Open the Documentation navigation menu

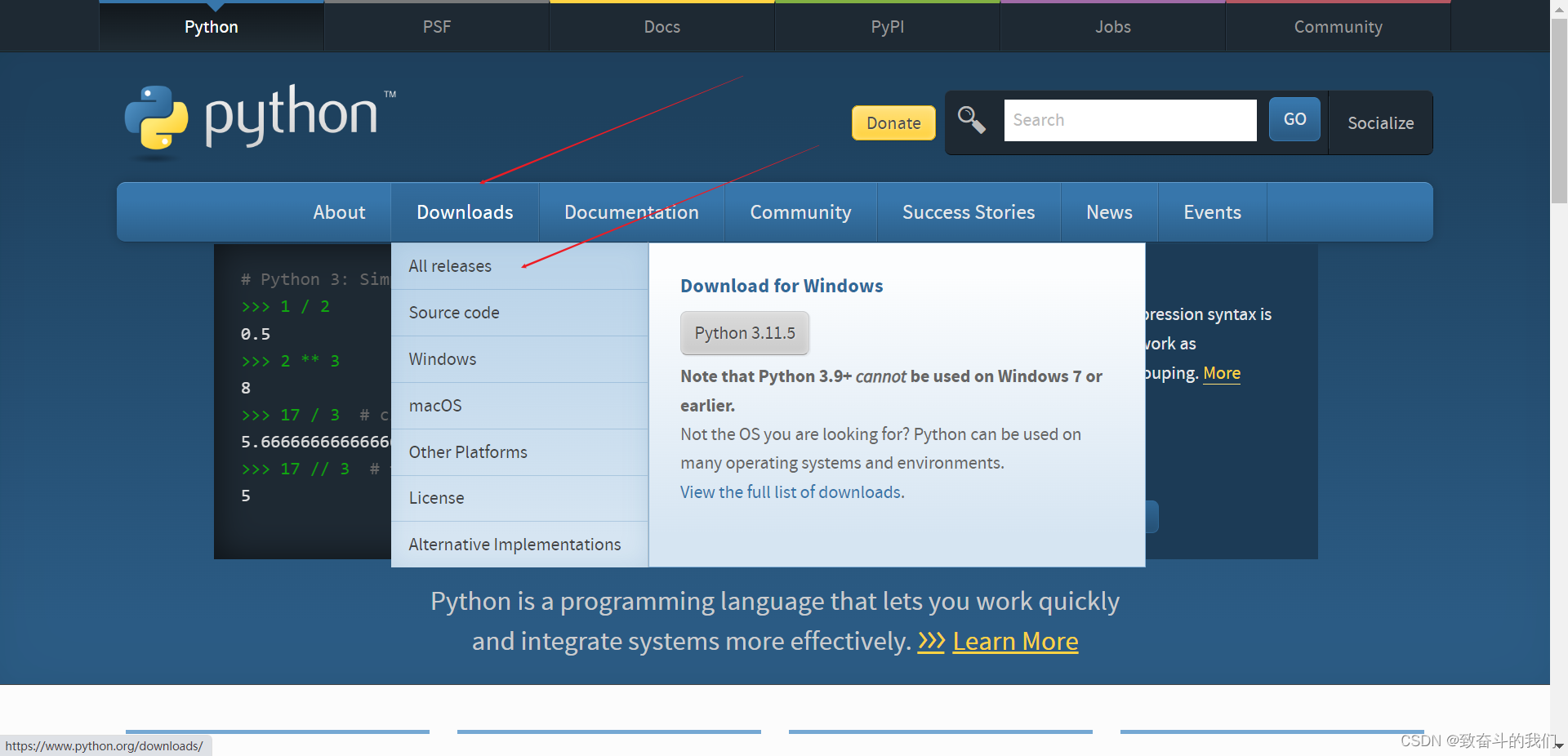(x=631, y=212)
